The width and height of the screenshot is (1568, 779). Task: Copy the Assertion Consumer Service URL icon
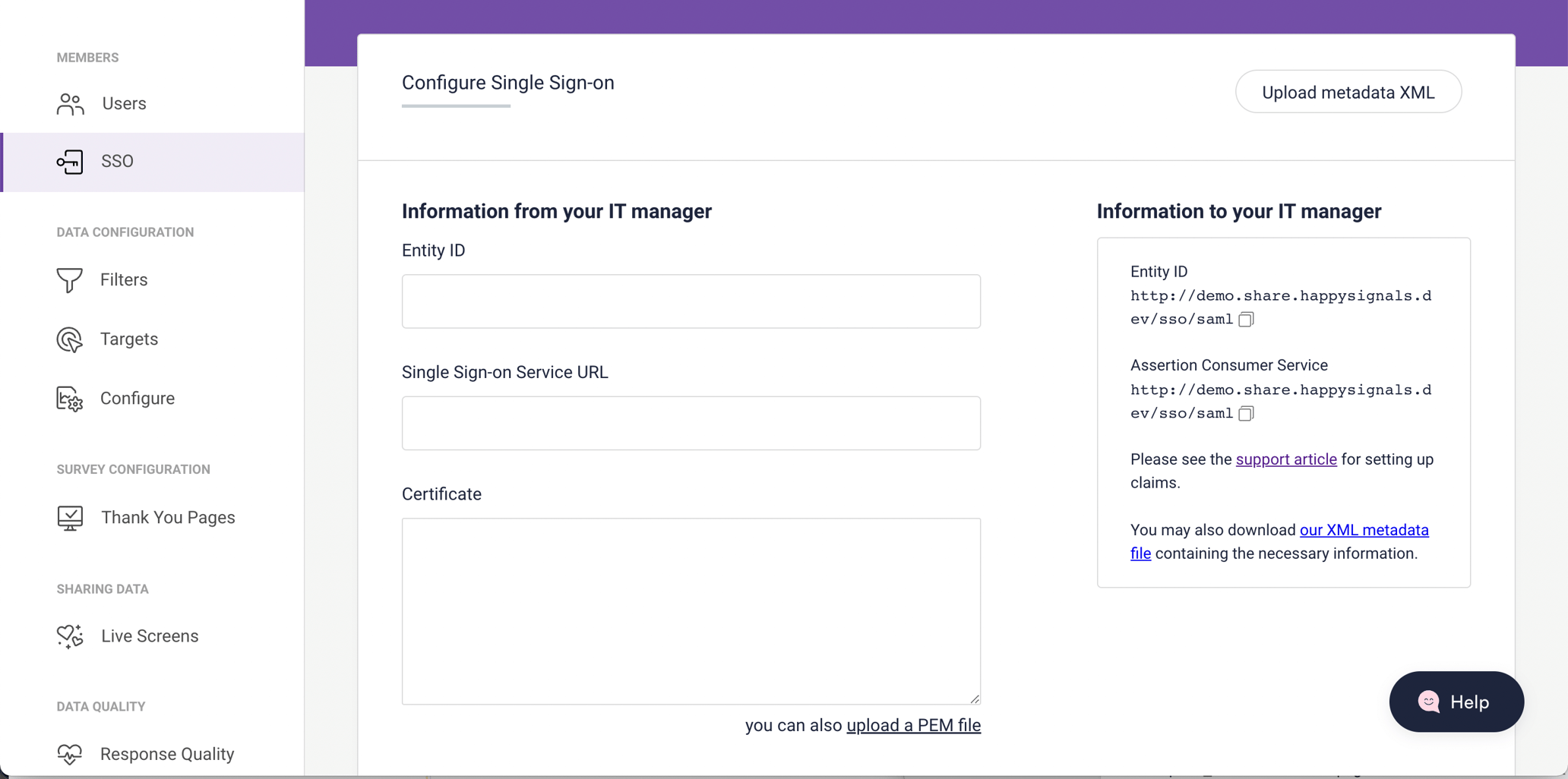(x=1246, y=414)
